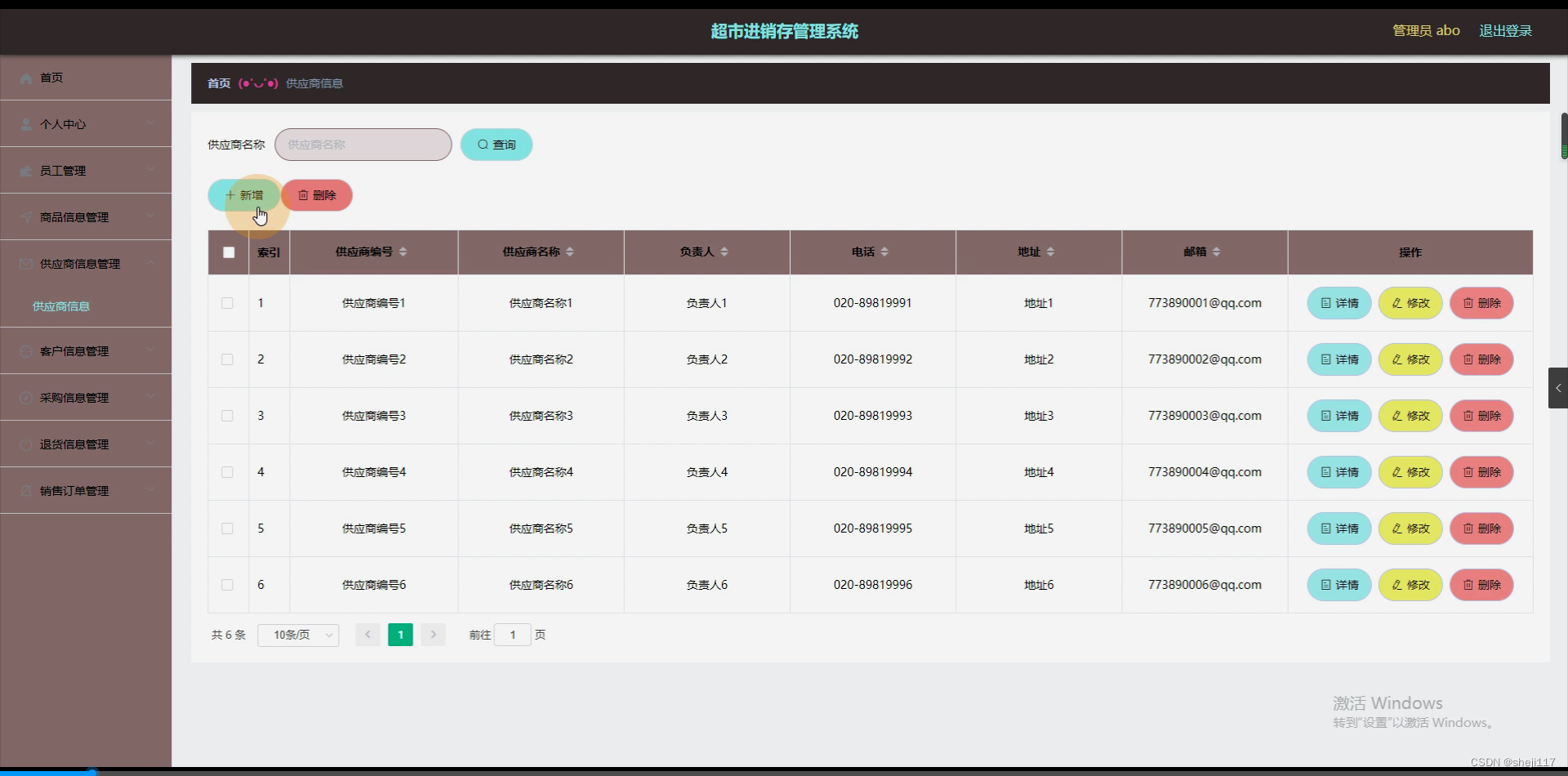Sort the 负责人 column using its arrows

(x=724, y=252)
